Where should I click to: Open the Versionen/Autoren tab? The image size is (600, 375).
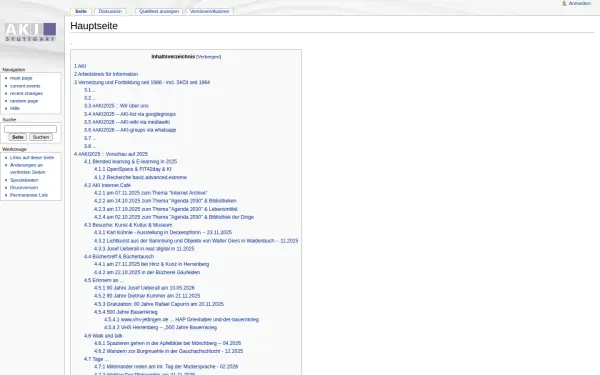(209, 11)
